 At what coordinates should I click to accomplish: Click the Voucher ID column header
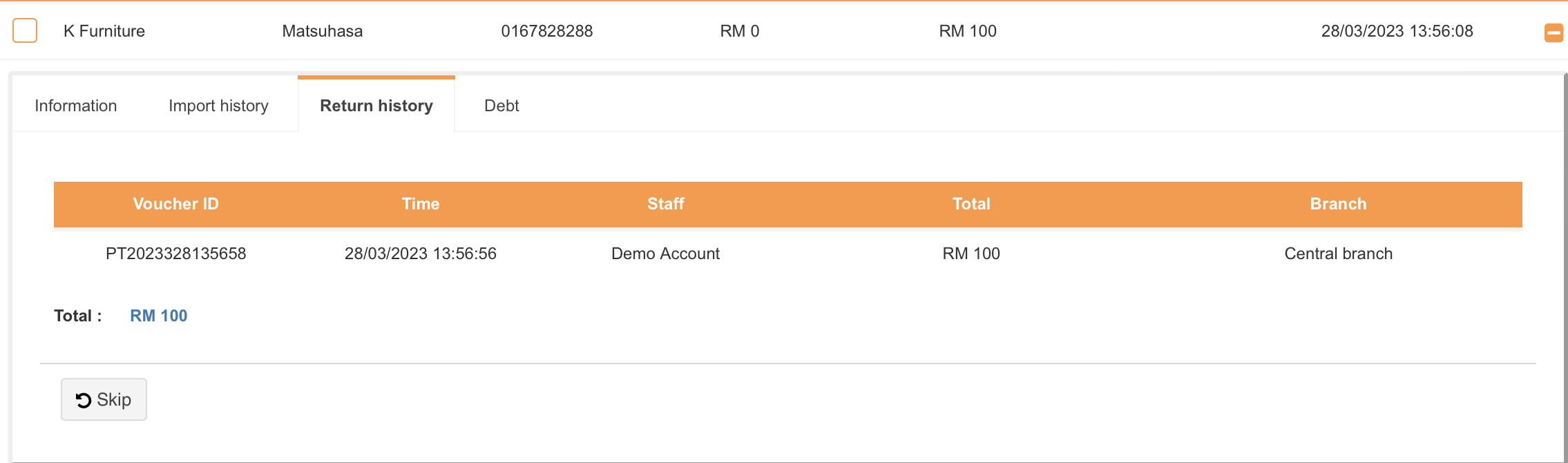(175, 204)
